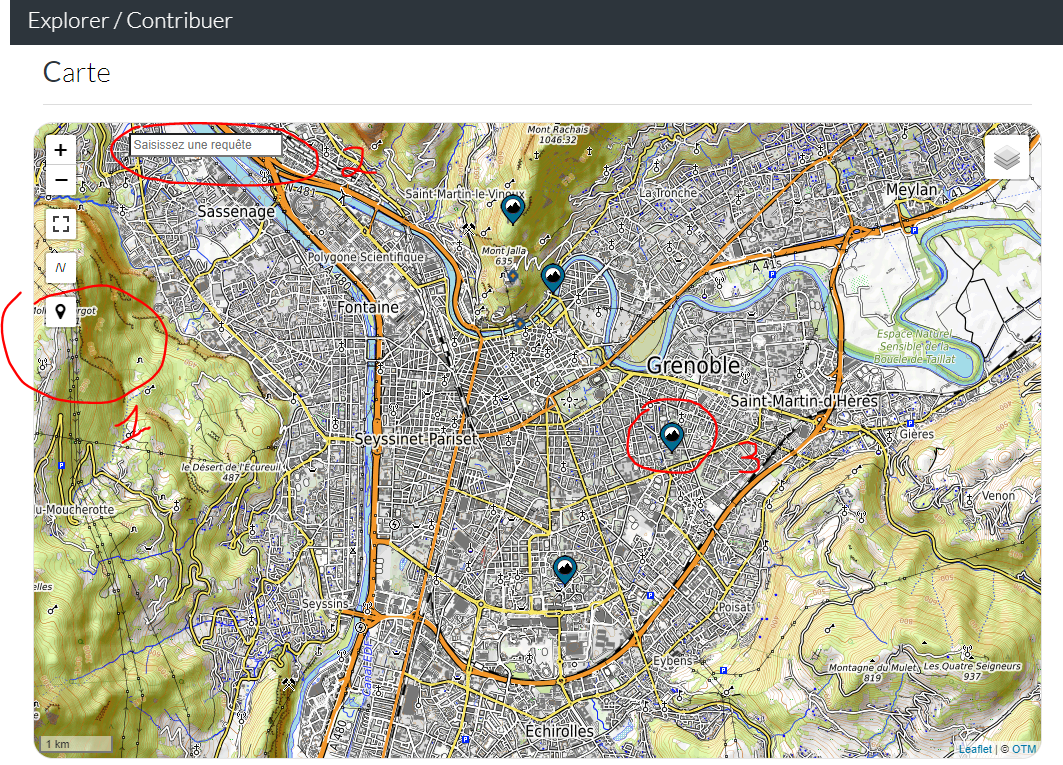The image size is (1063, 765).
Task: Zoom in with the plus button
Action: point(61,150)
